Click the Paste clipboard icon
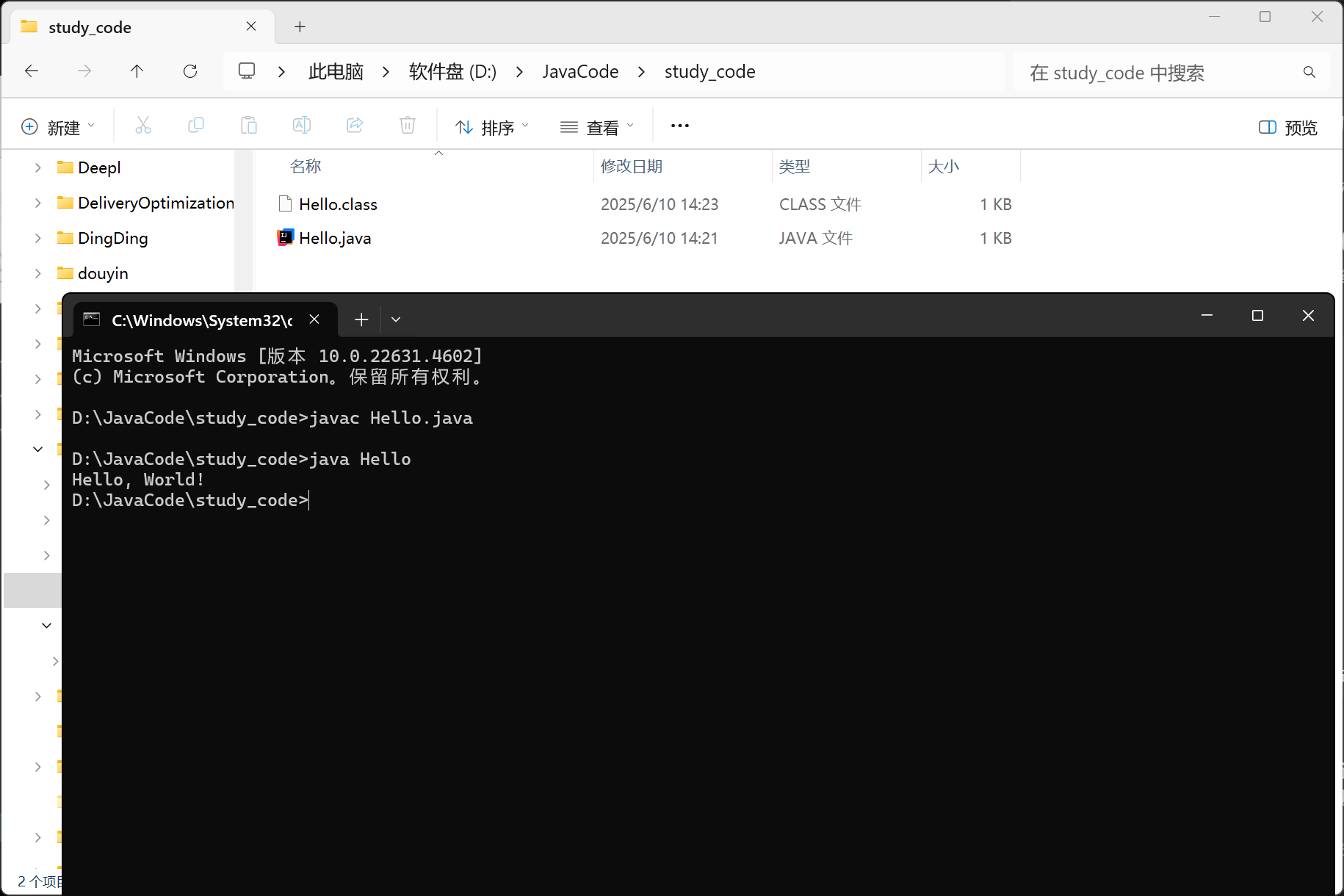Screen dimensions: 1344x896 point(249,126)
